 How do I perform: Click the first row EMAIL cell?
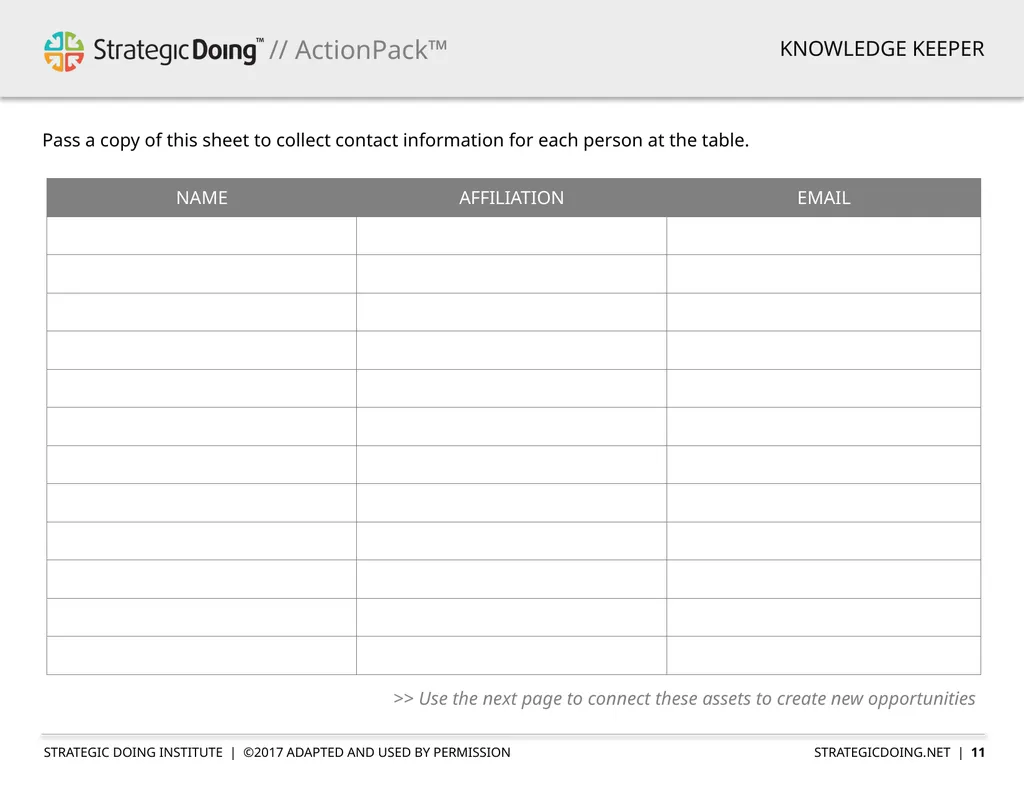coord(824,236)
